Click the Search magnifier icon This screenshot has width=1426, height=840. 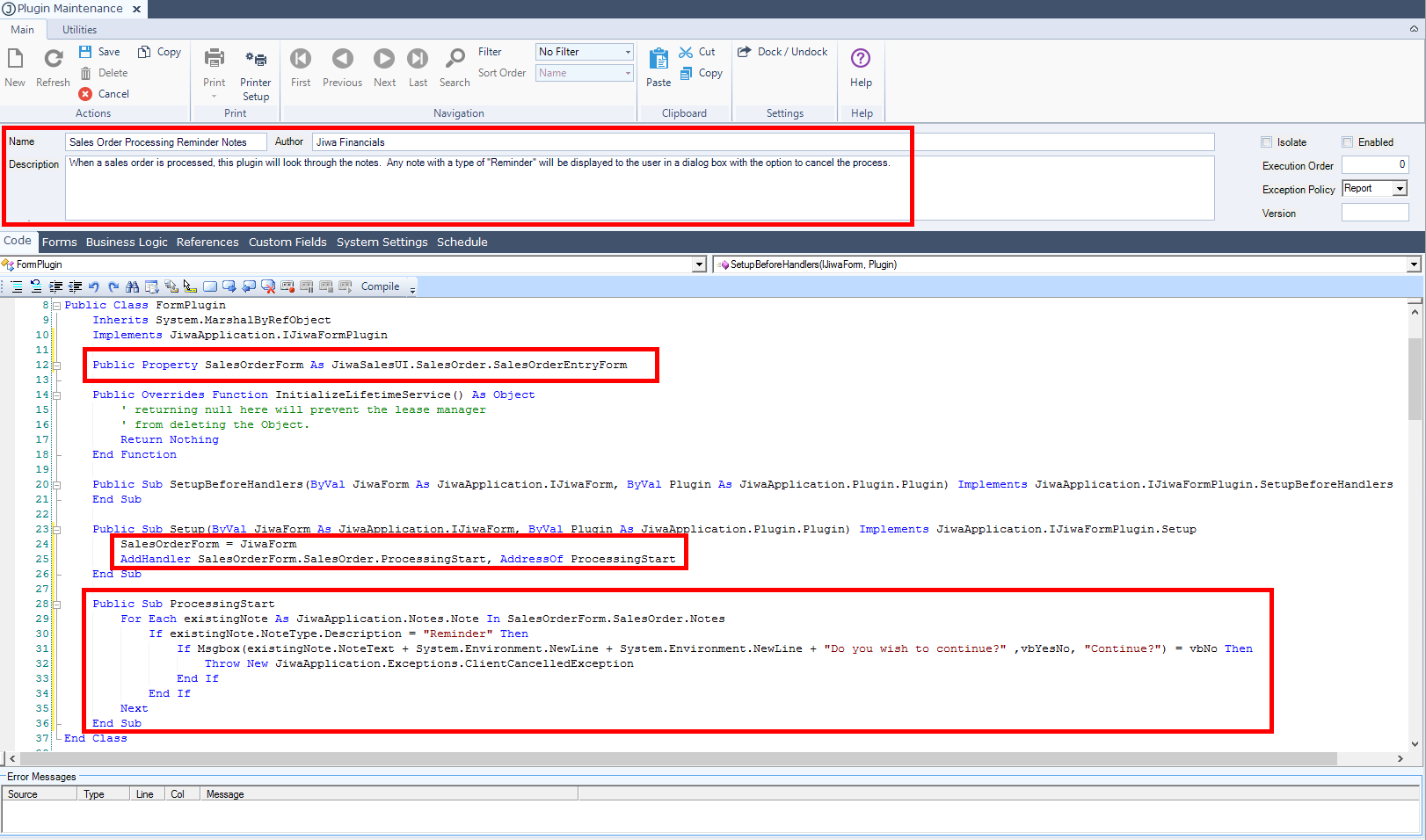click(455, 59)
